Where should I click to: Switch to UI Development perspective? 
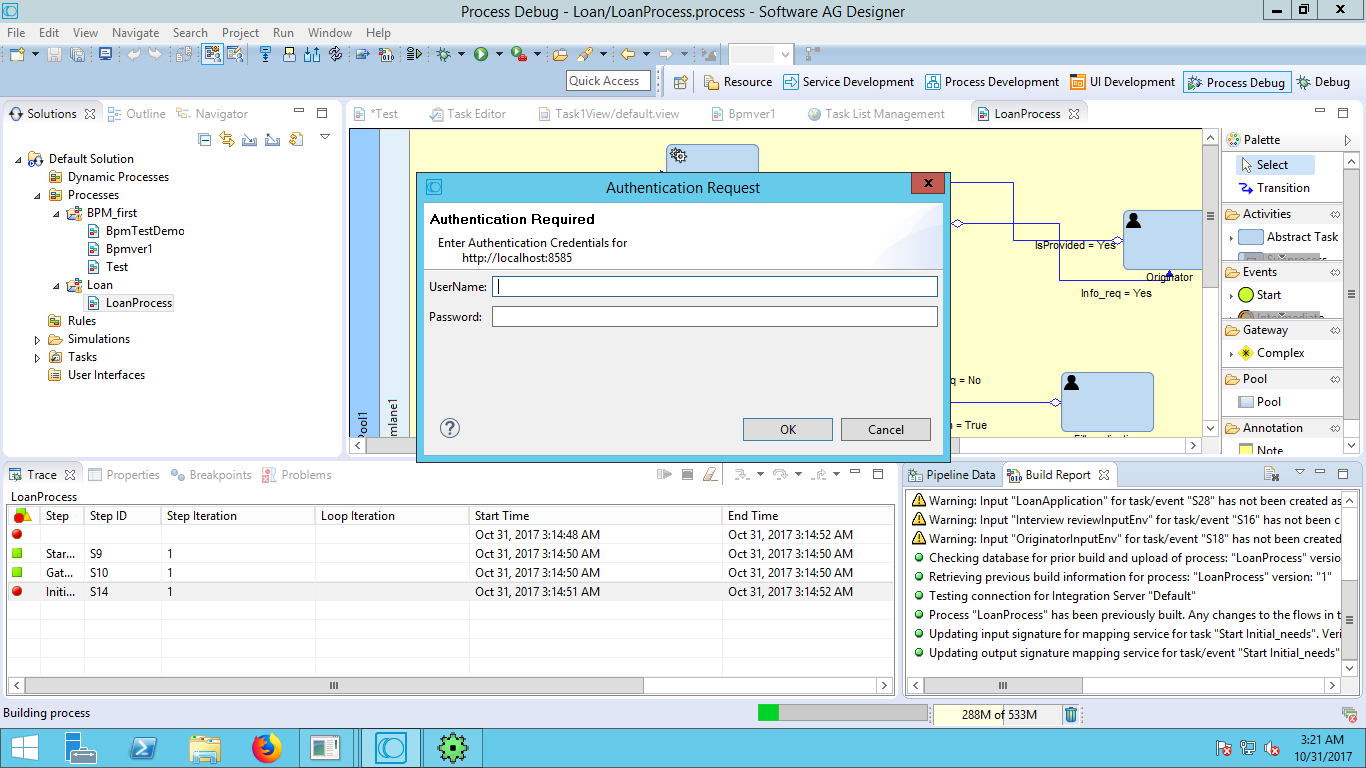coord(1122,82)
